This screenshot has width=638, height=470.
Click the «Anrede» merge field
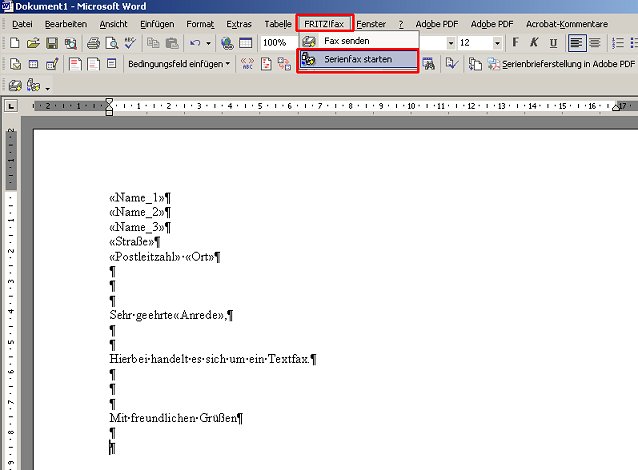pyautogui.click(x=199, y=315)
